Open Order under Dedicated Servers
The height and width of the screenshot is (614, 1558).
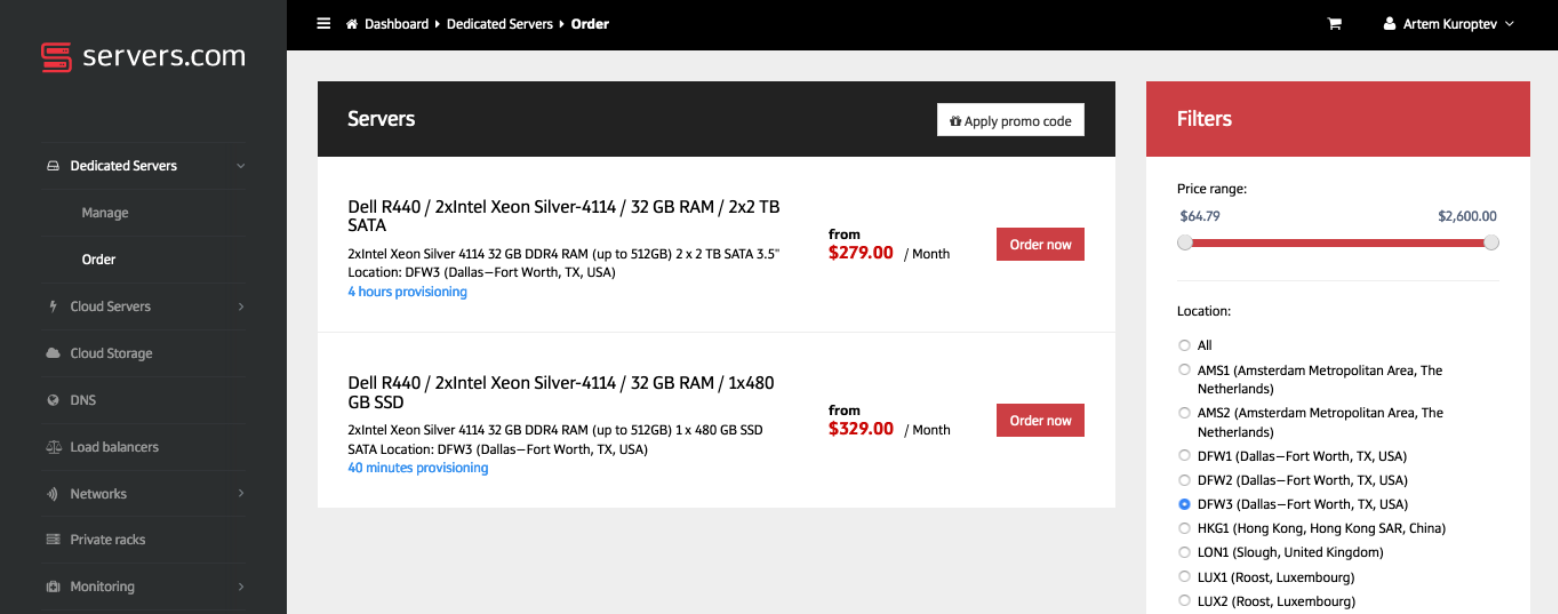[99, 259]
